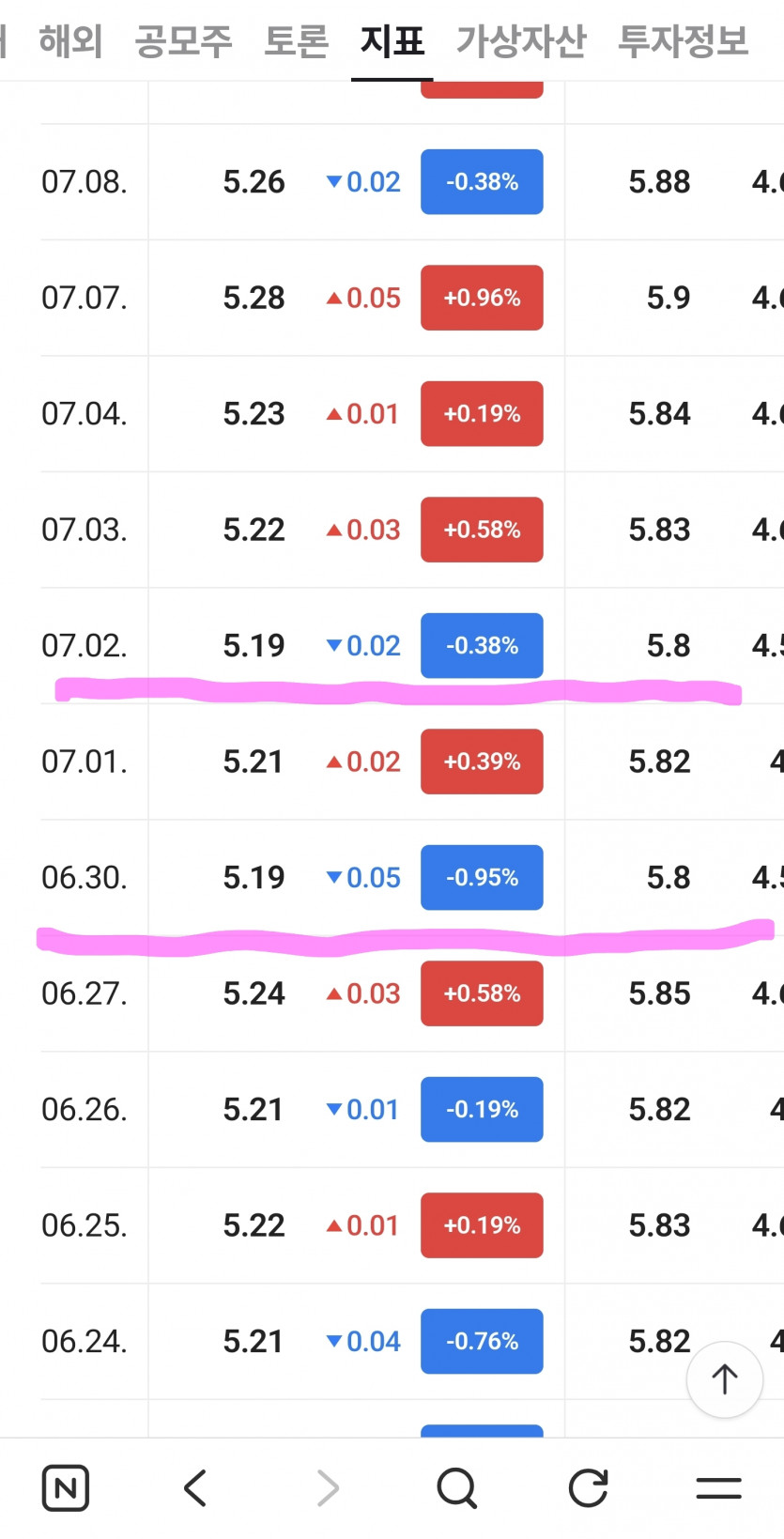The height and width of the screenshot is (1539, 784).
Task: Reload the page with the refresh icon
Action: [x=589, y=1488]
